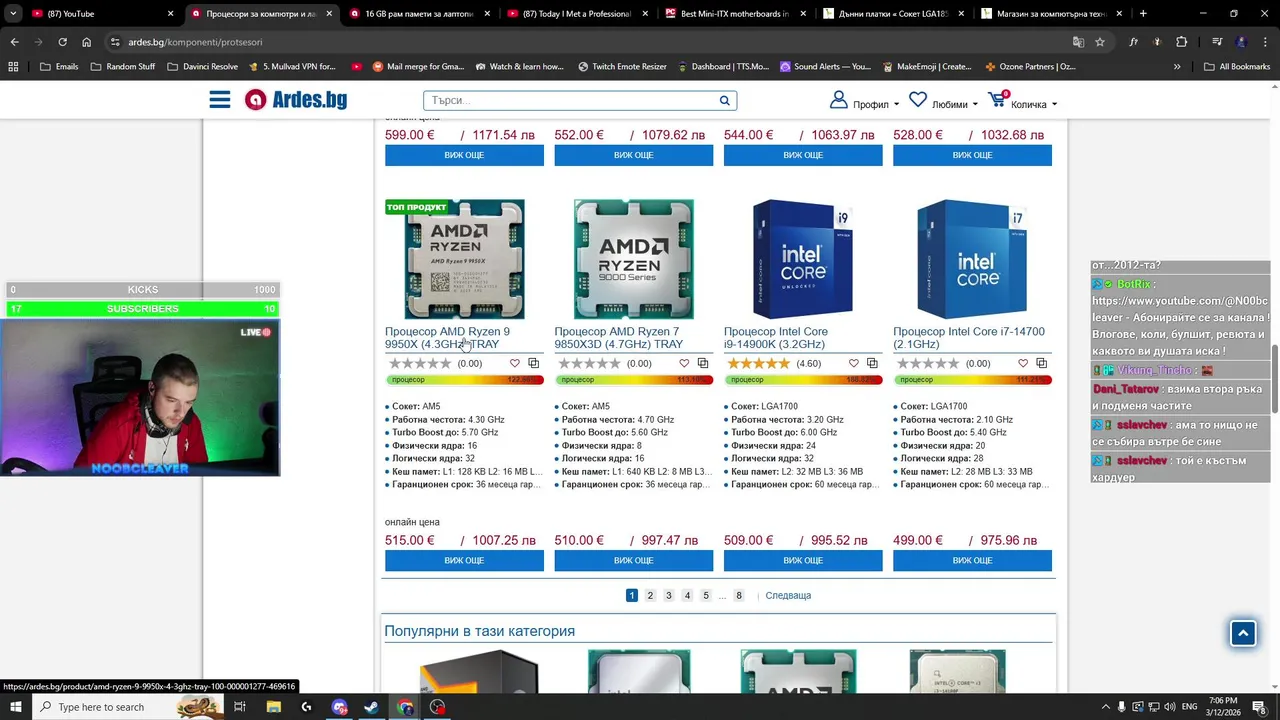Image resolution: width=1280 pixels, height=720 pixels.
Task: Click the search magnifier icon
Action: point(724,101)
